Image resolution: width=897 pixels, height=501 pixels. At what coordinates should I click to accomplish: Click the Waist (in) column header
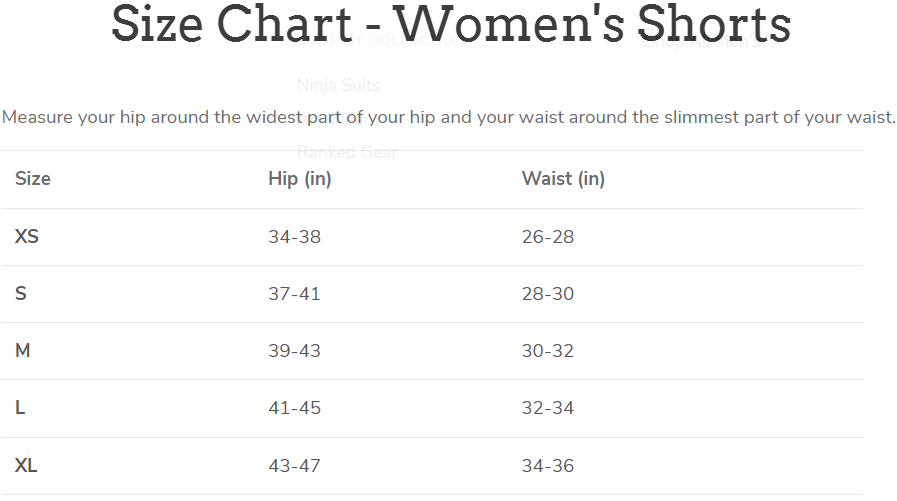tap(563, 179)
